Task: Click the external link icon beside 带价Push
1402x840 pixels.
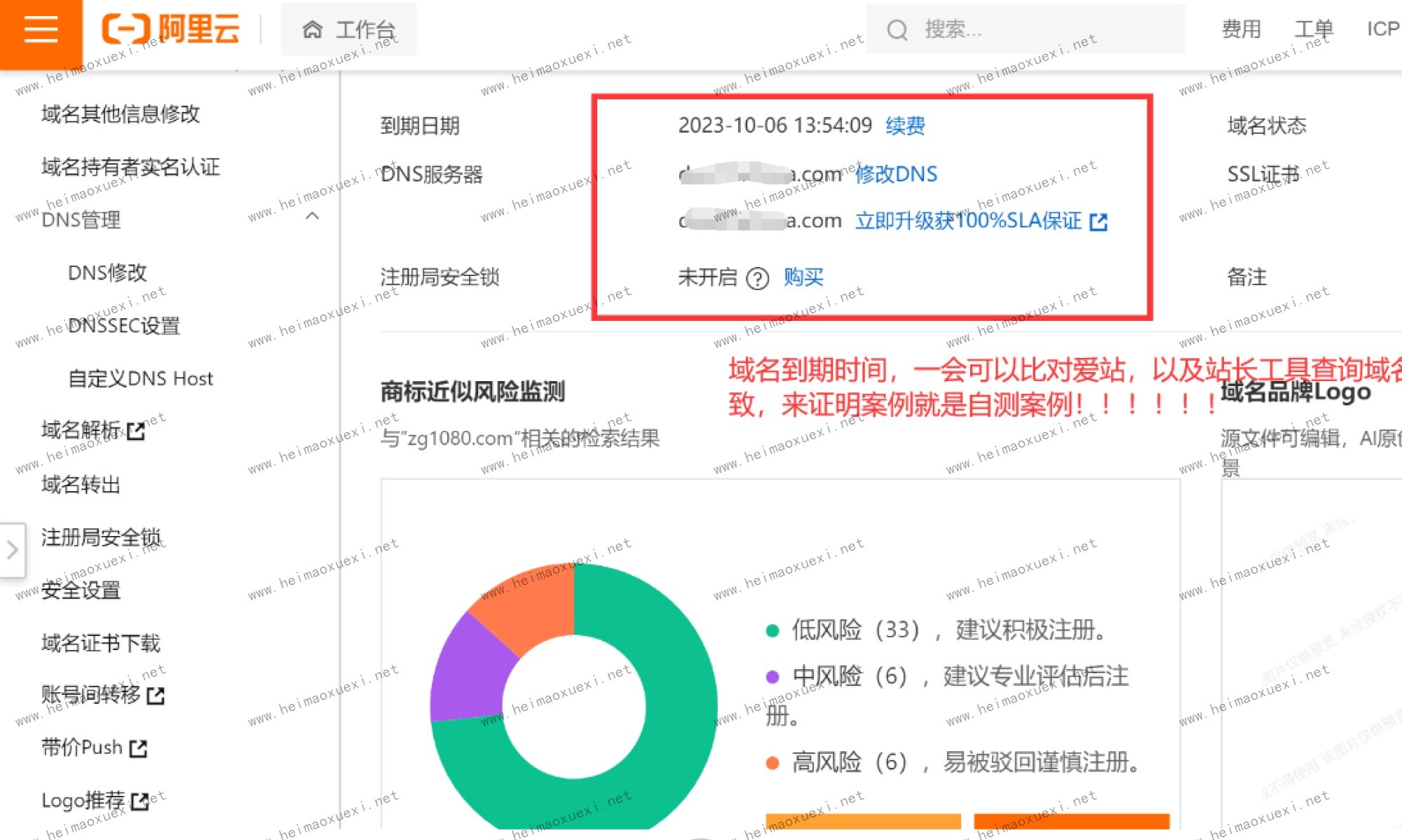Action: click(139, 748)
